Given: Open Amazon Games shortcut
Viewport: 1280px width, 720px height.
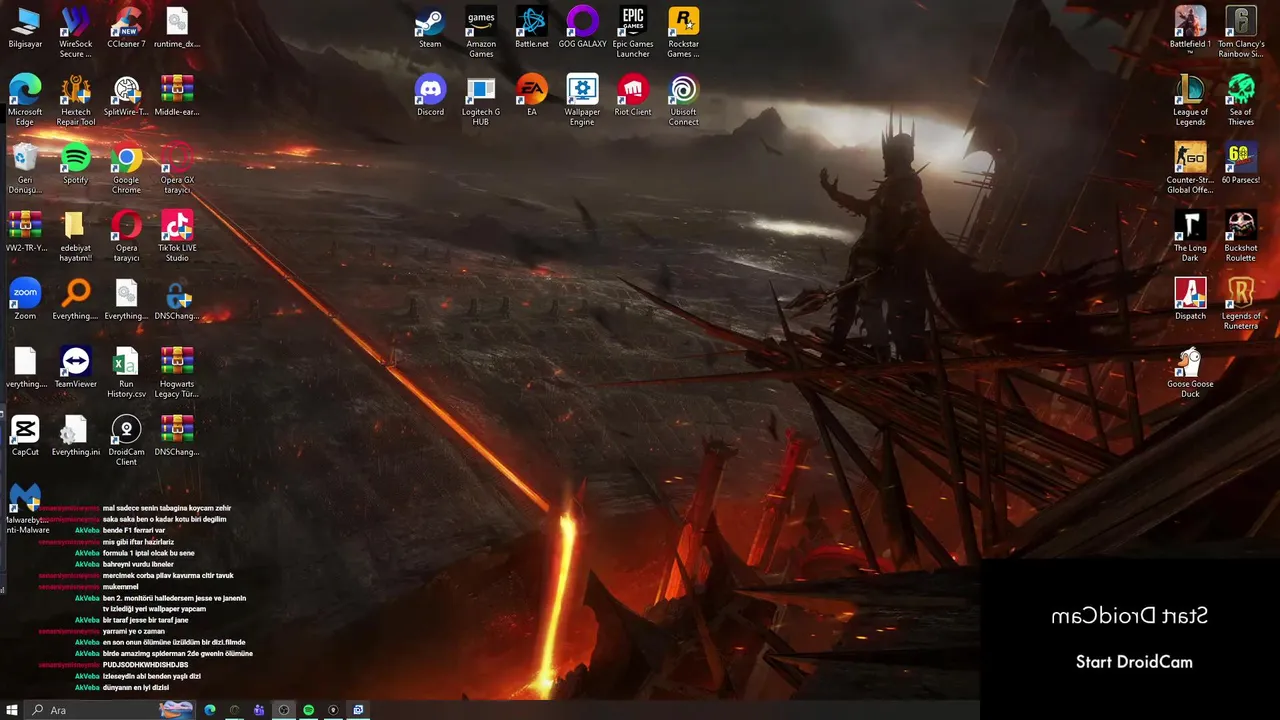Looking at the screenshot, I should click(481, 33).
